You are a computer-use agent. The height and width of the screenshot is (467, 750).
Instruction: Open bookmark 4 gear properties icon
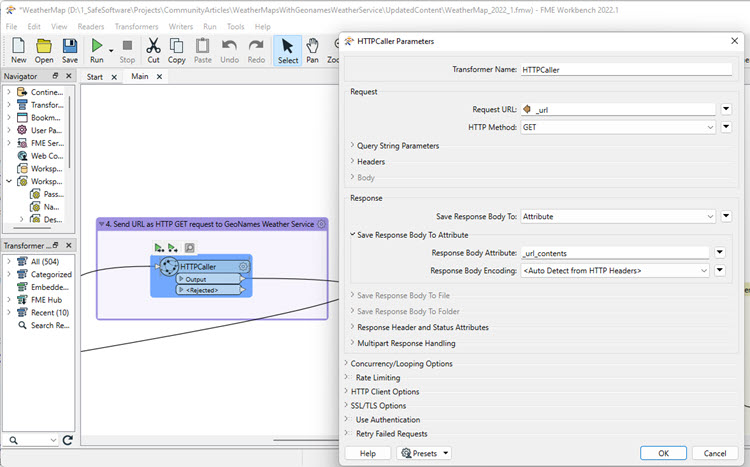[x=321, y=224]
